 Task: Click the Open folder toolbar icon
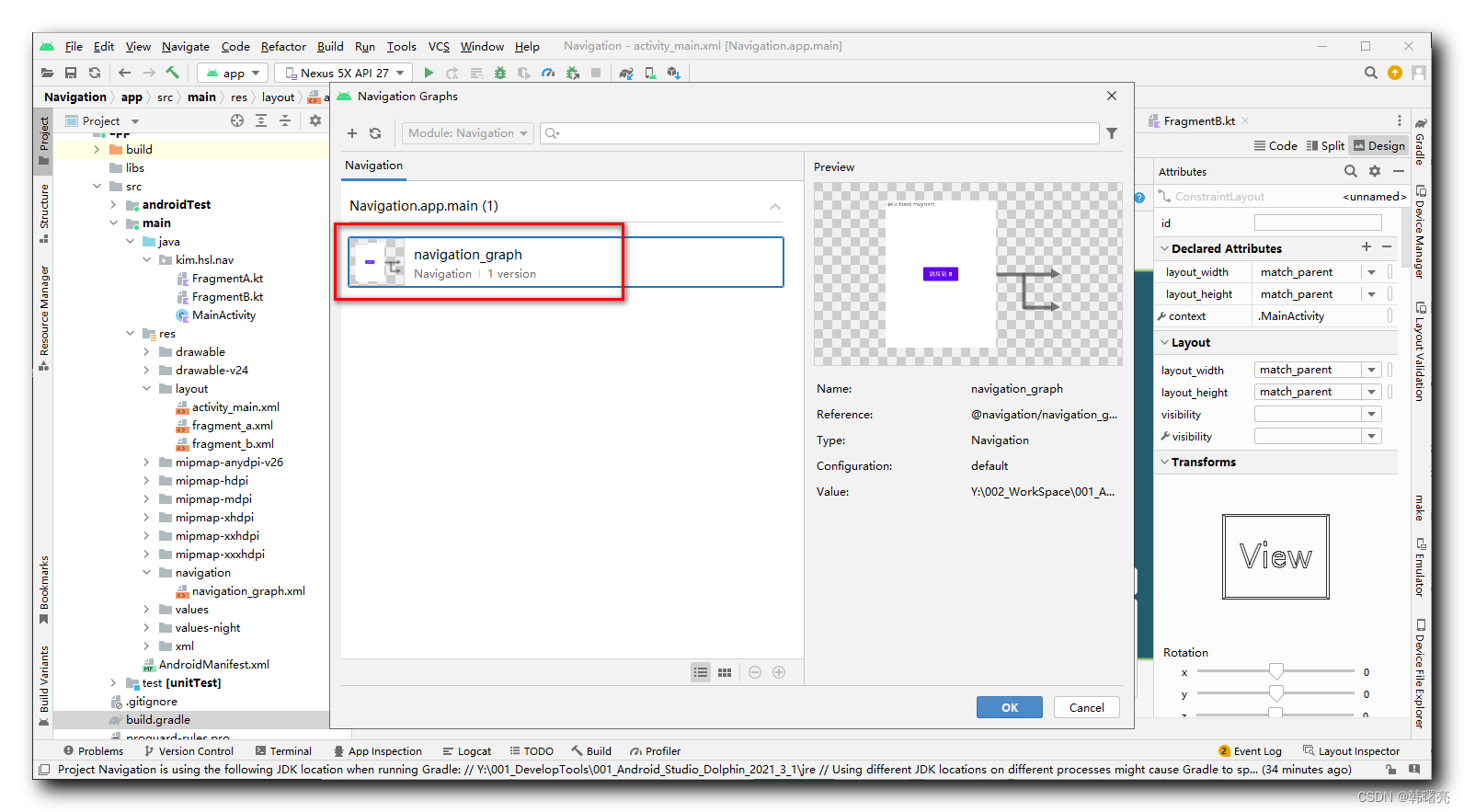[47, 73]
